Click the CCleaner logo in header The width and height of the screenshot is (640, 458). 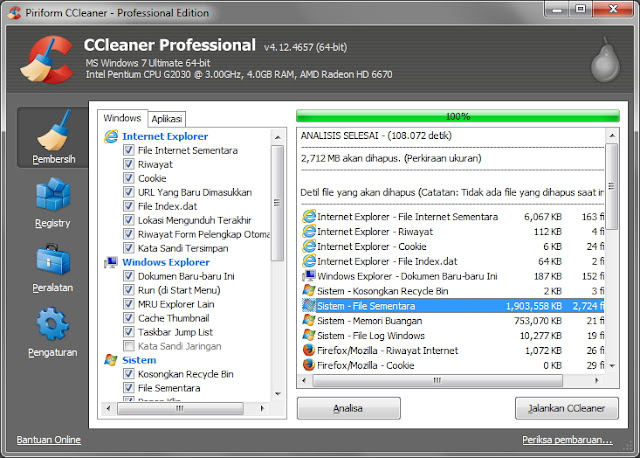47,59
